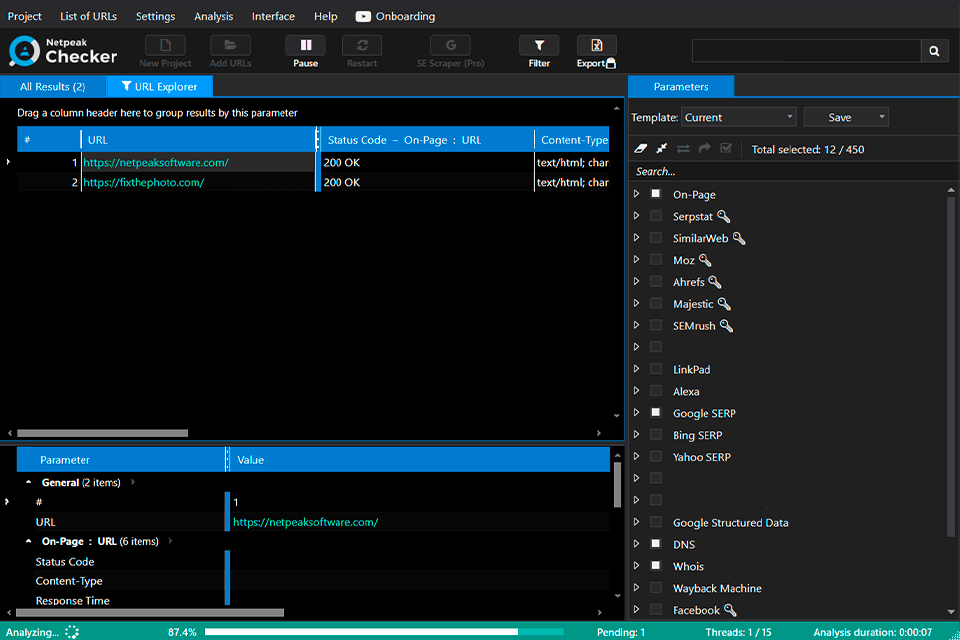Open the https://netpeaksoftware.com/ link in row 1
The image size is (960, 640).
click(x=156, y=162)
